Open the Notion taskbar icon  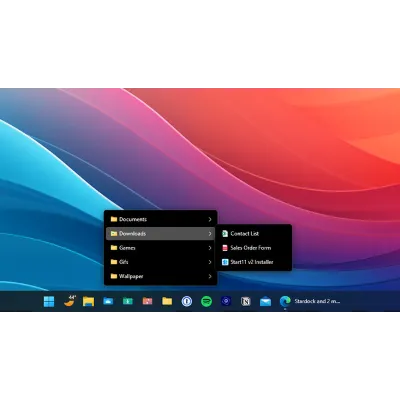246,301
